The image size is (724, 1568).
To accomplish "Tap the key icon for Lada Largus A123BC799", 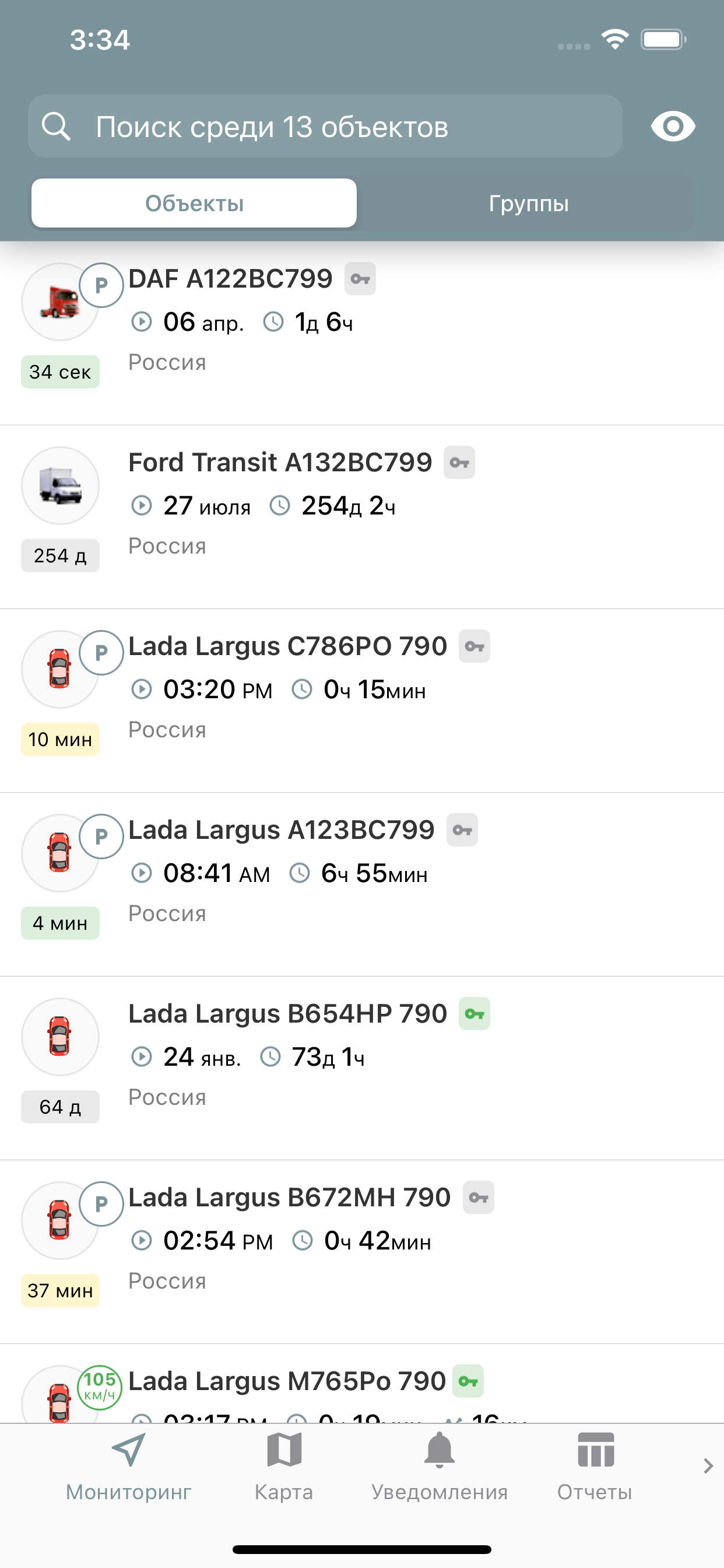I will pyautogui.click(x=462, y=829).
